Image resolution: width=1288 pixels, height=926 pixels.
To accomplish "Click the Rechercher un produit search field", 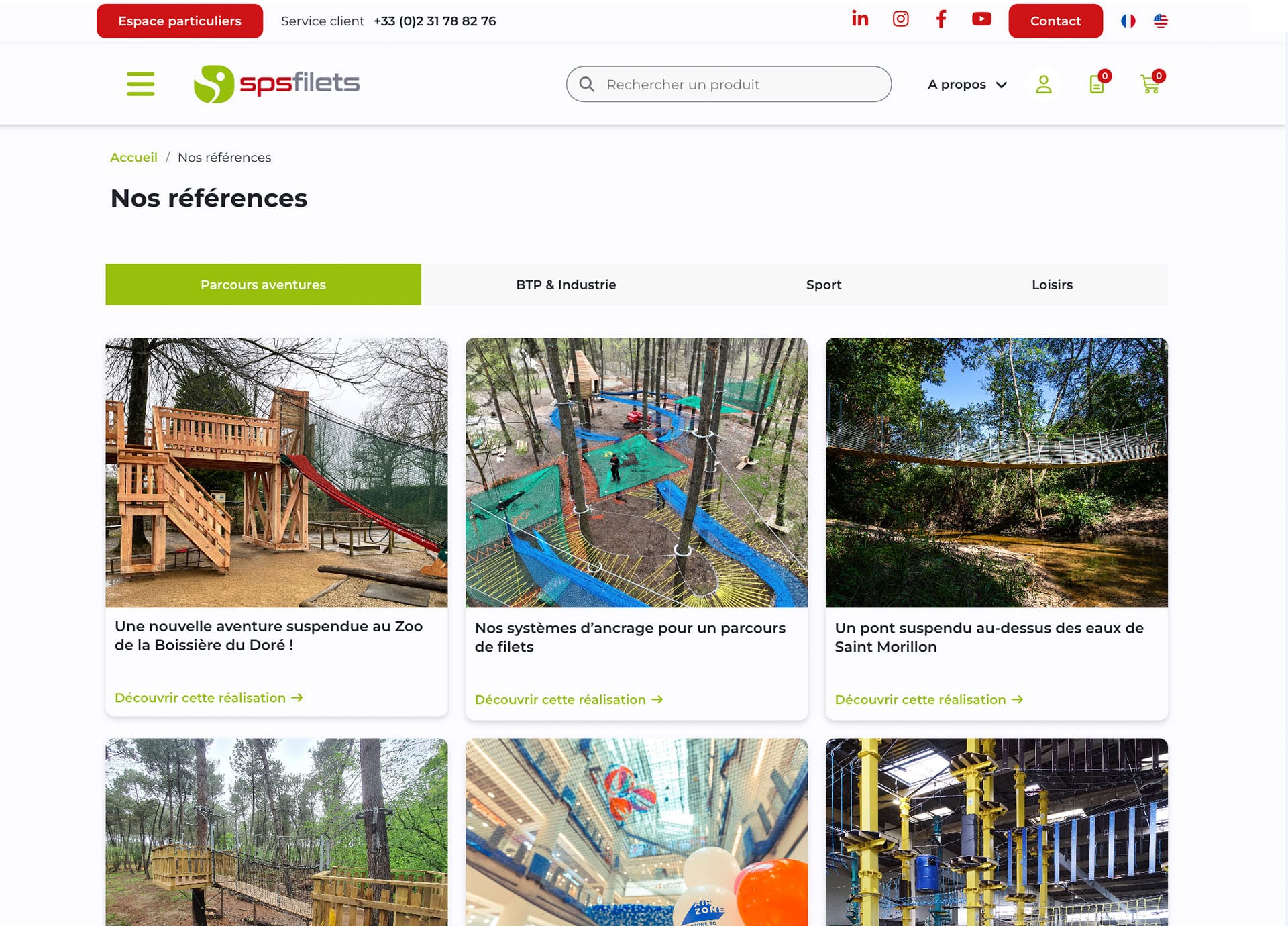I will [729, 84].
